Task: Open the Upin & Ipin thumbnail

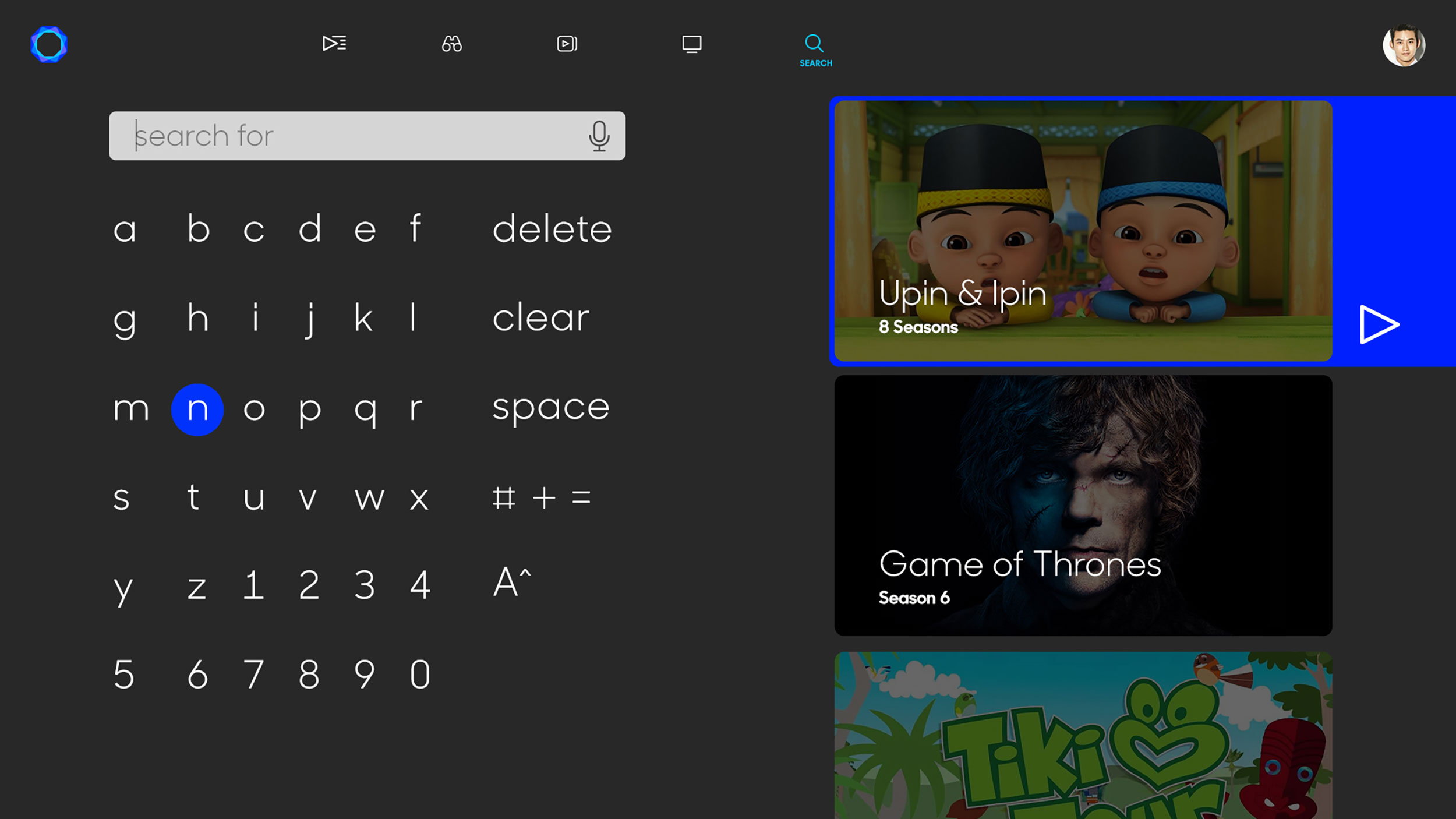Action: [1083, 231]
